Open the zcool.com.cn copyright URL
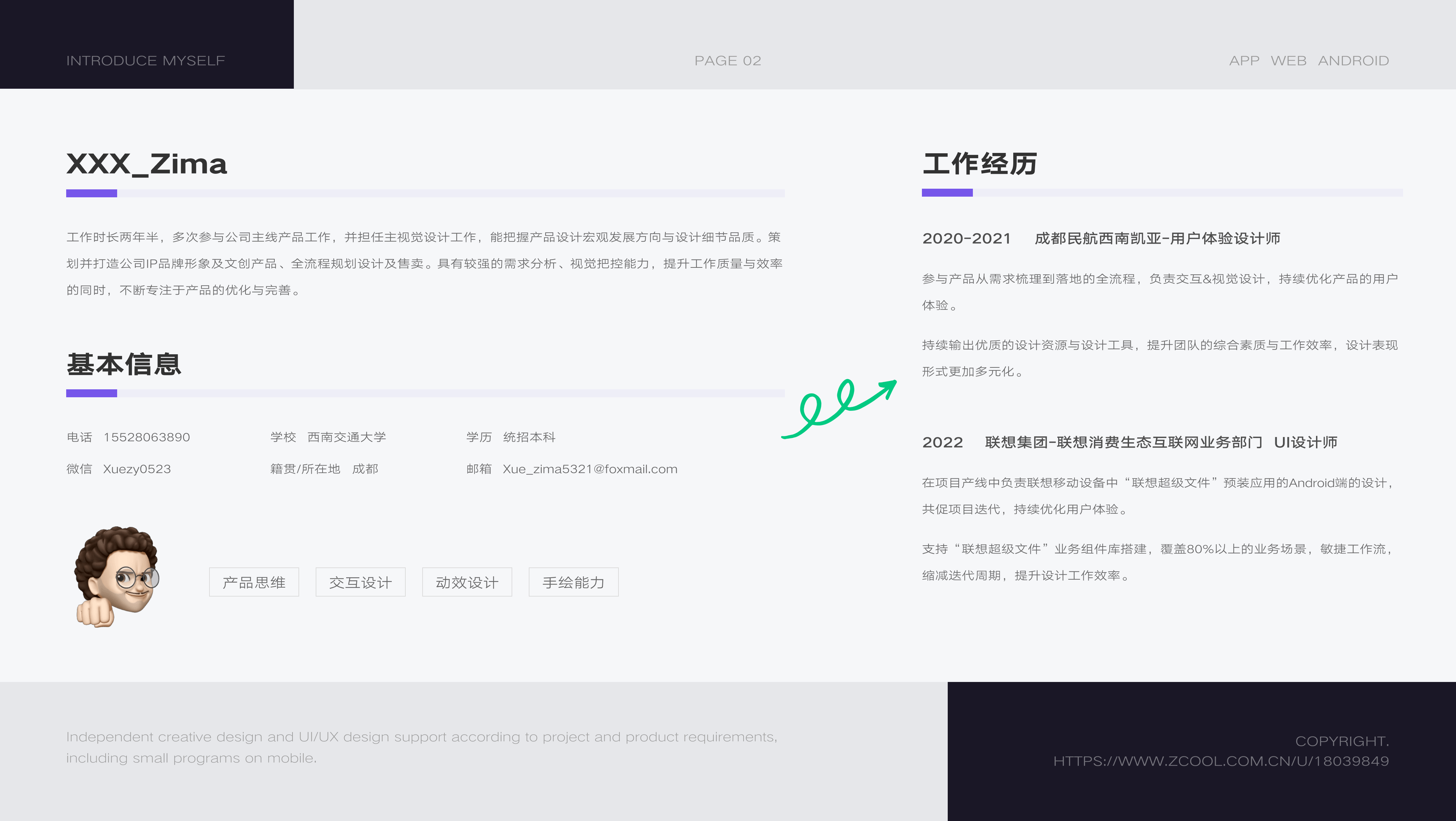Screen dimensions: 1456x821 tap(1221, 761)
